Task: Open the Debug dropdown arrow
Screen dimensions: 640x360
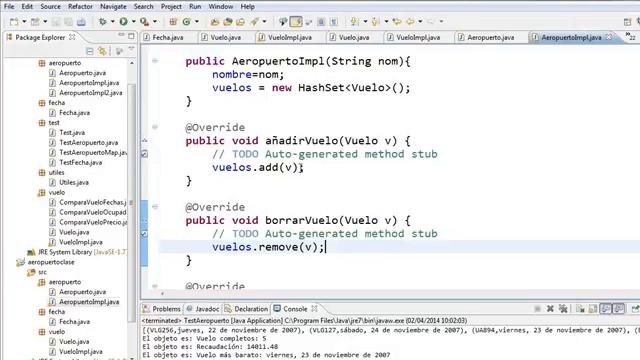Action: point(113,22)
